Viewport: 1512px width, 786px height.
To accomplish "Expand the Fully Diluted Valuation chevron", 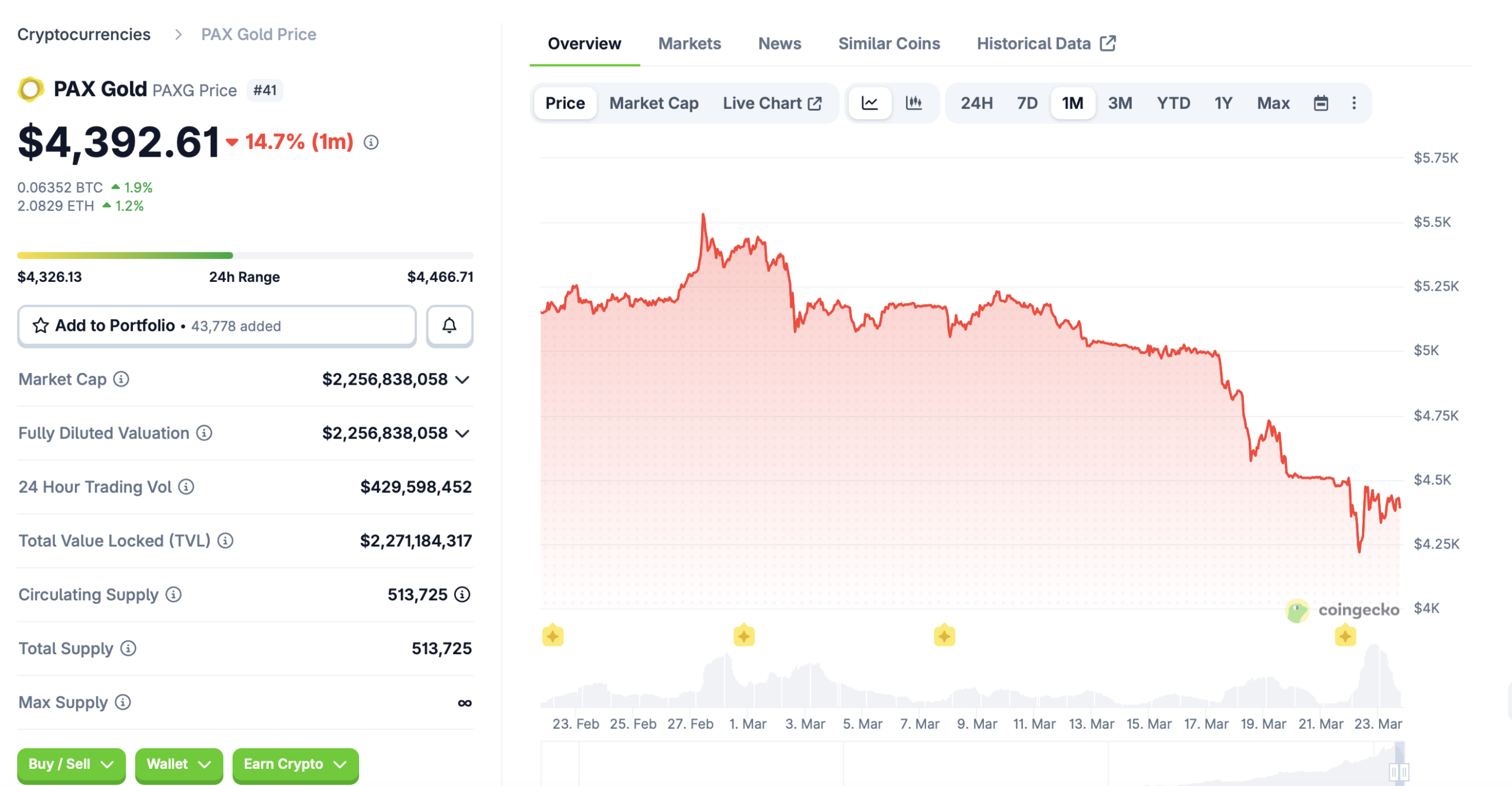I will click(462, 433).
